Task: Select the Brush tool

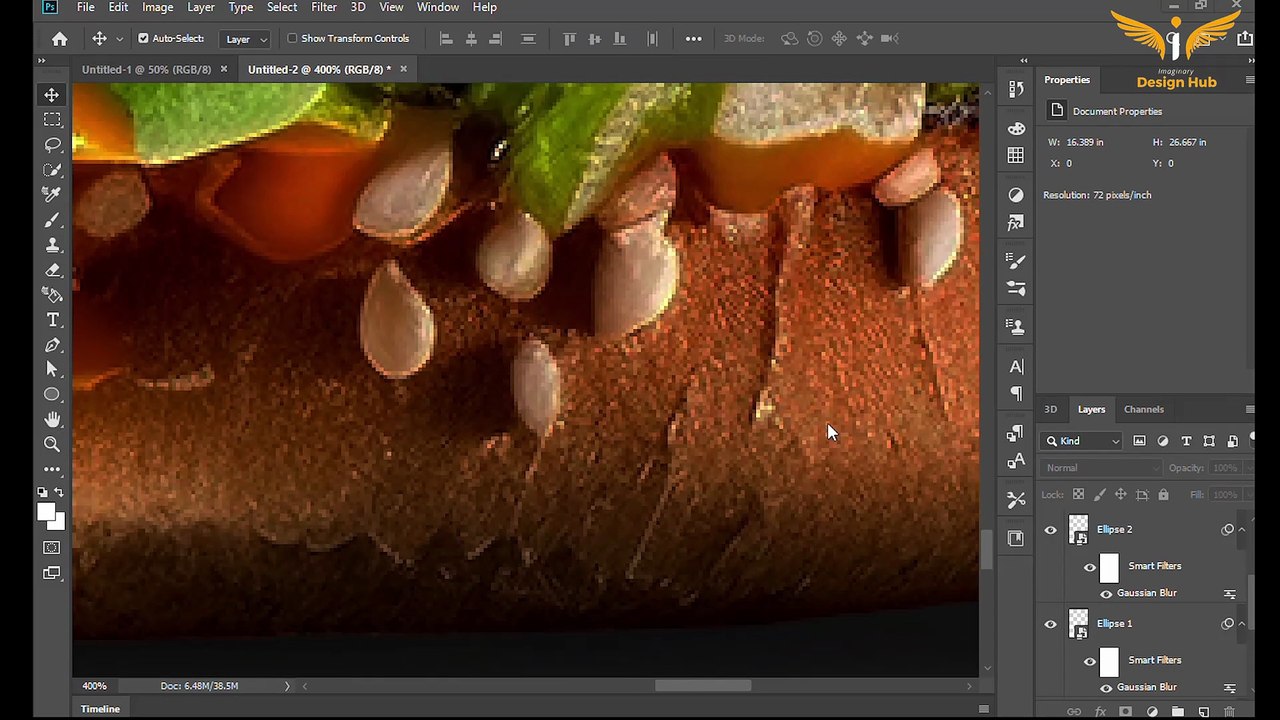Action: [x=52, y=220]
